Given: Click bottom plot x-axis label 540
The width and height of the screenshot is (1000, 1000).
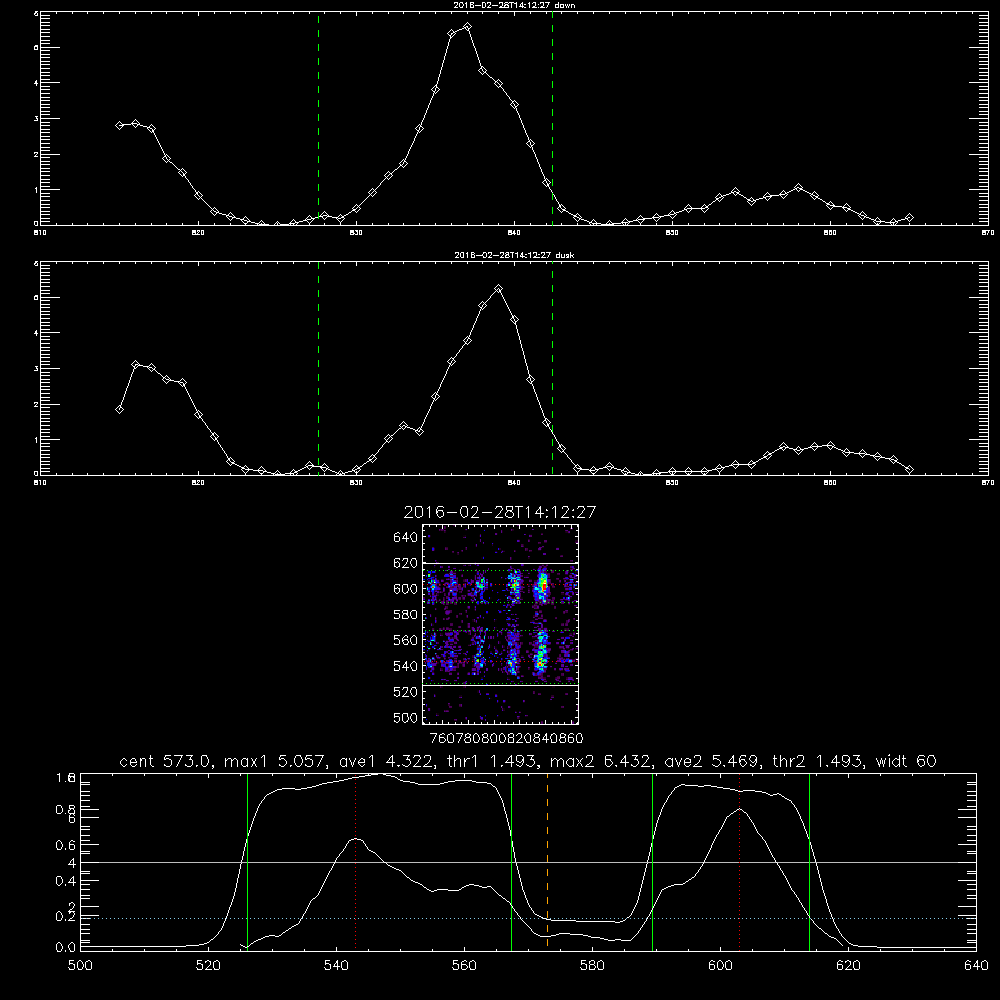Looking at the screenshot, I should tap(336, 966).
